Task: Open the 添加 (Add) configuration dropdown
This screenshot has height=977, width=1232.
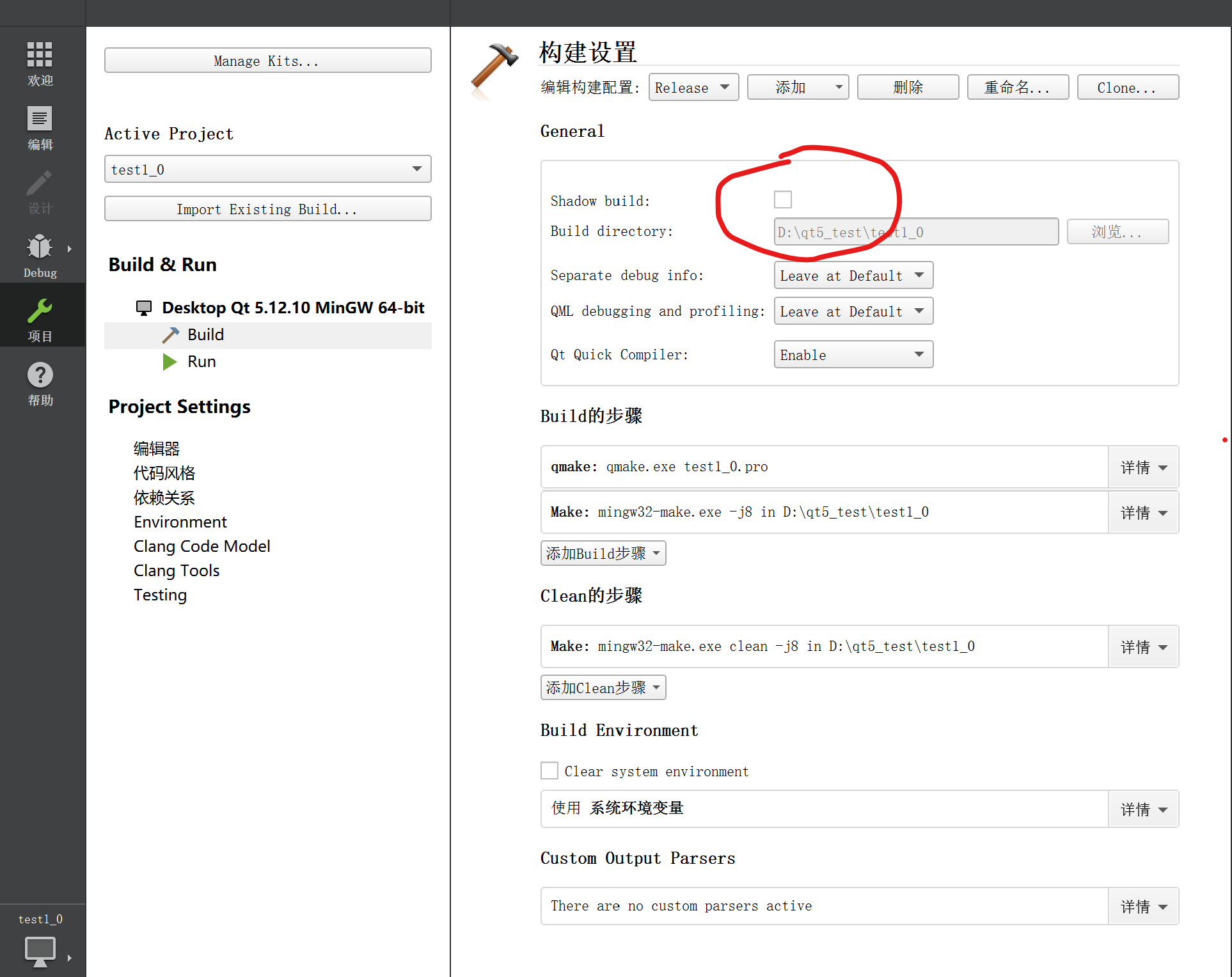Action: pyautogui.click(x=798, y=88)
